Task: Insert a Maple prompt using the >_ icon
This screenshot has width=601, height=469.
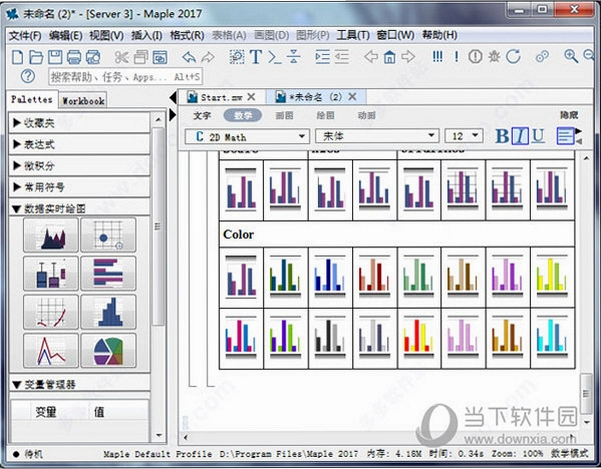Action: [x=274, y=57]
